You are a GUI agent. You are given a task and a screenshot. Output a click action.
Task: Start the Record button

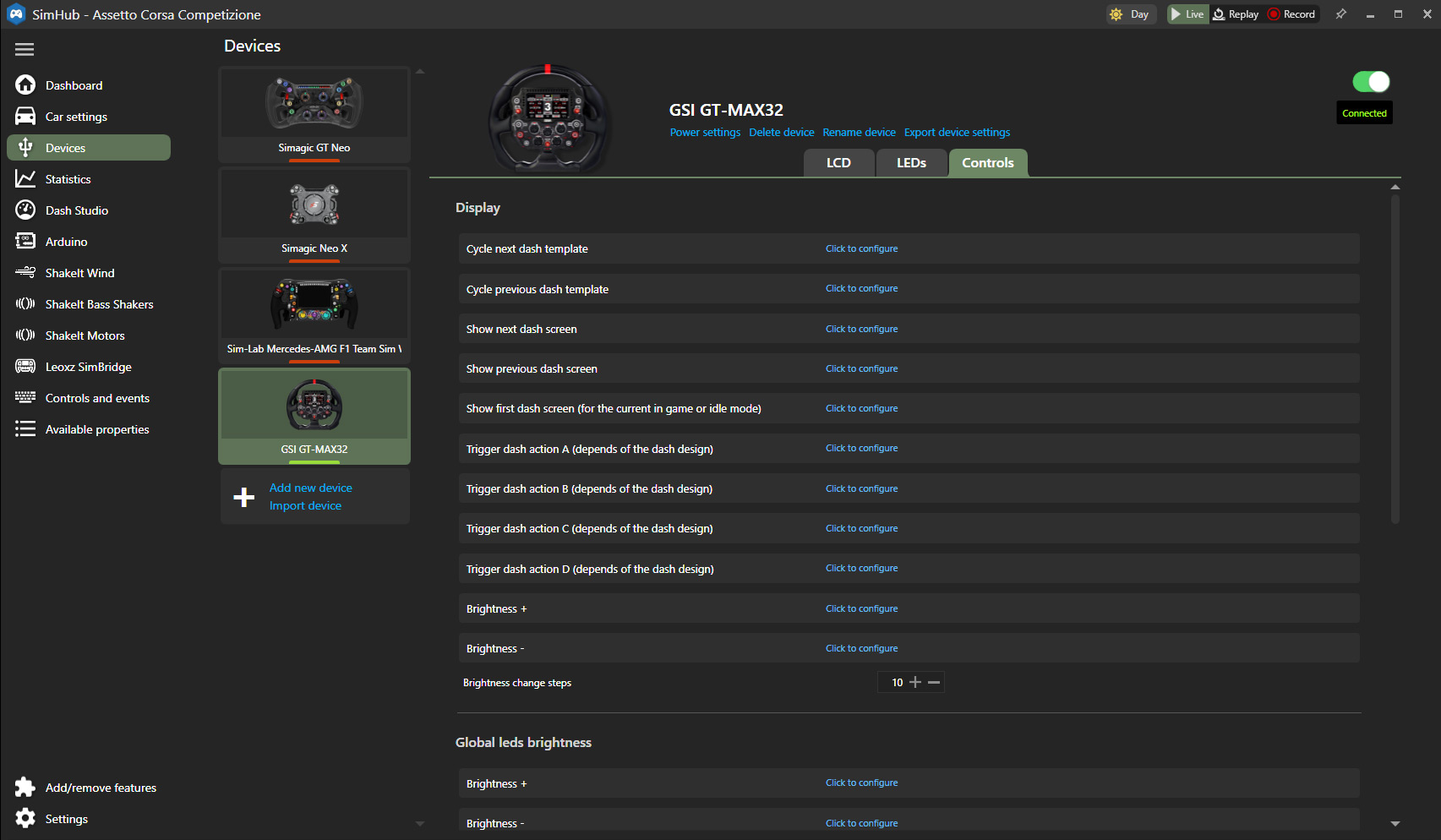1291,14
